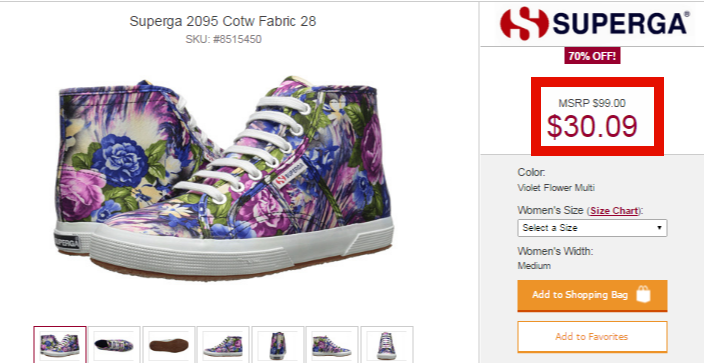View the front laces thumbnail
This screenshot has height=363, width=704.
click(387, 344)
